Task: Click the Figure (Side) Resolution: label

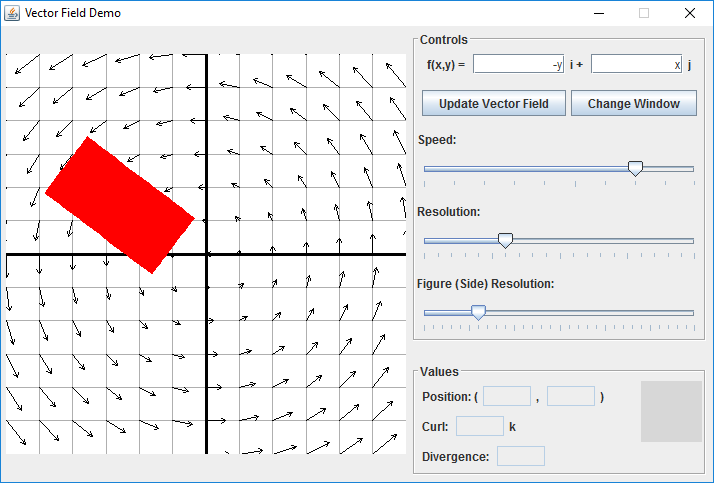Action: pyautogui.click(x=485, y=284)
